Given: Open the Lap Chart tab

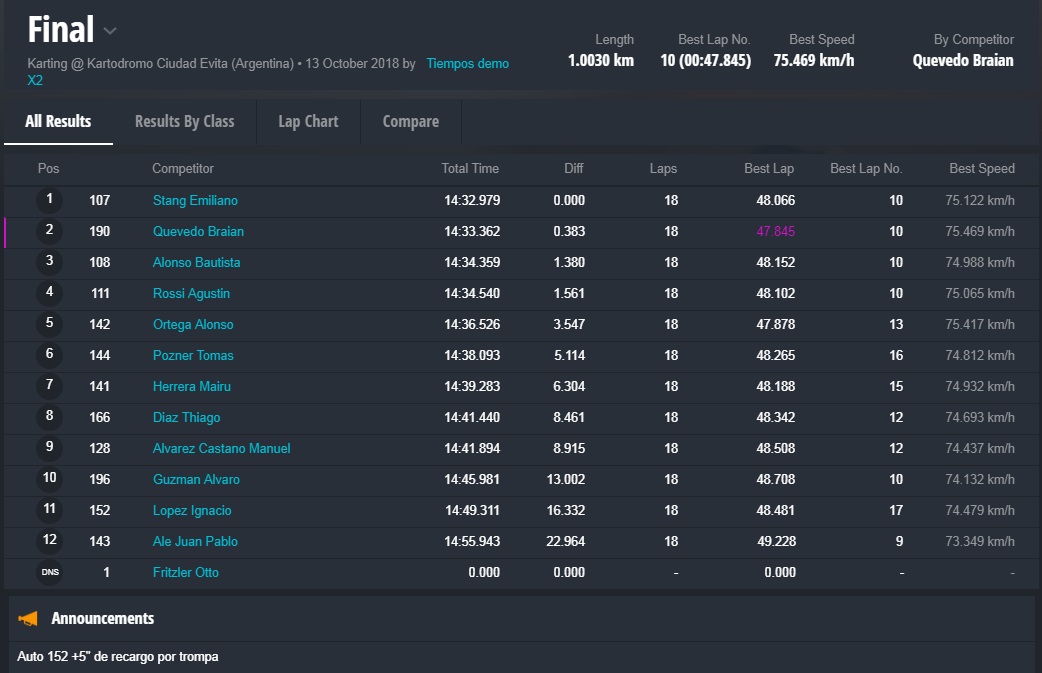Looking at the screenshot, I should [308, 121].
